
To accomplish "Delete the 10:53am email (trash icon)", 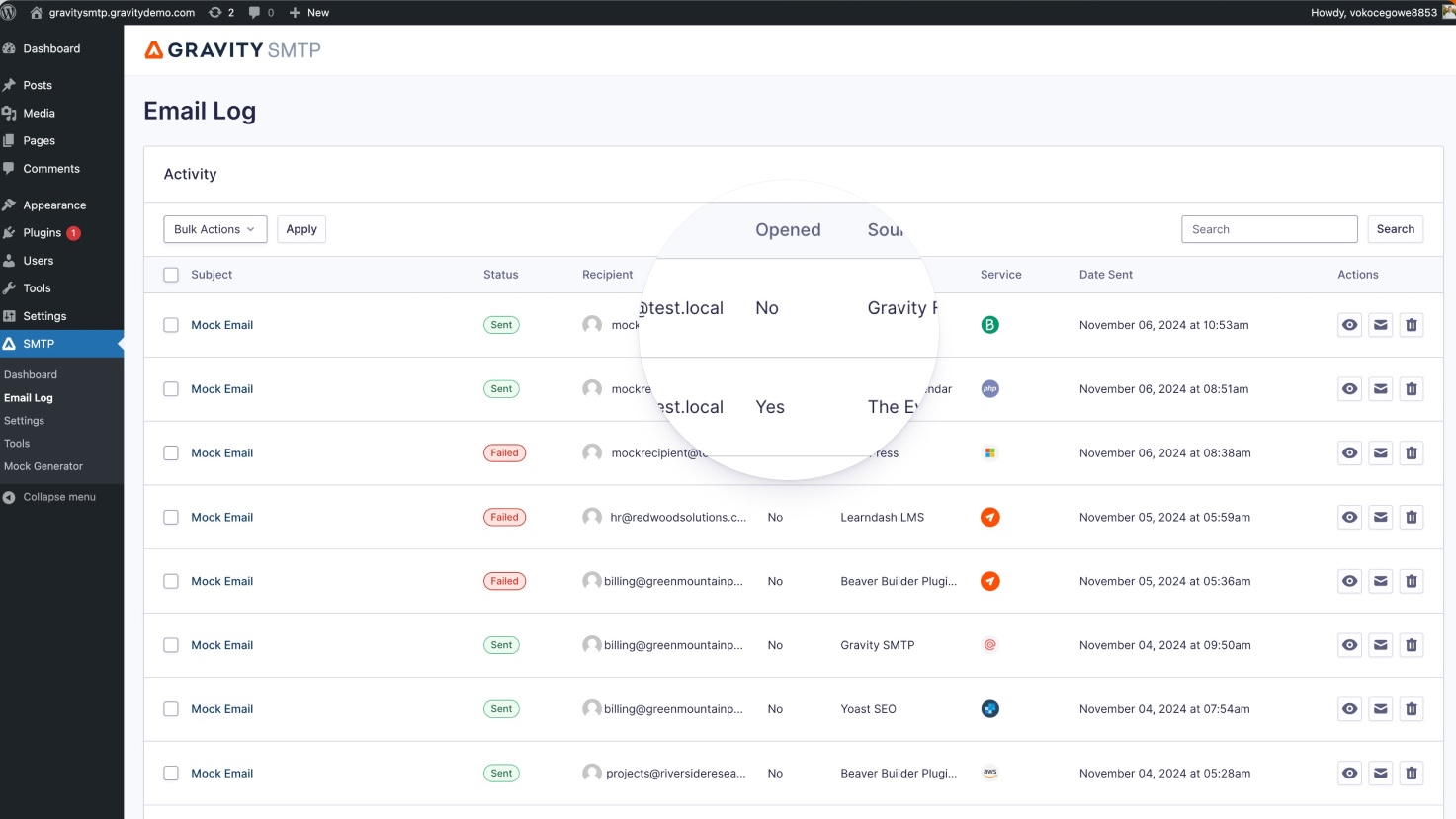I will (1412, 325).
